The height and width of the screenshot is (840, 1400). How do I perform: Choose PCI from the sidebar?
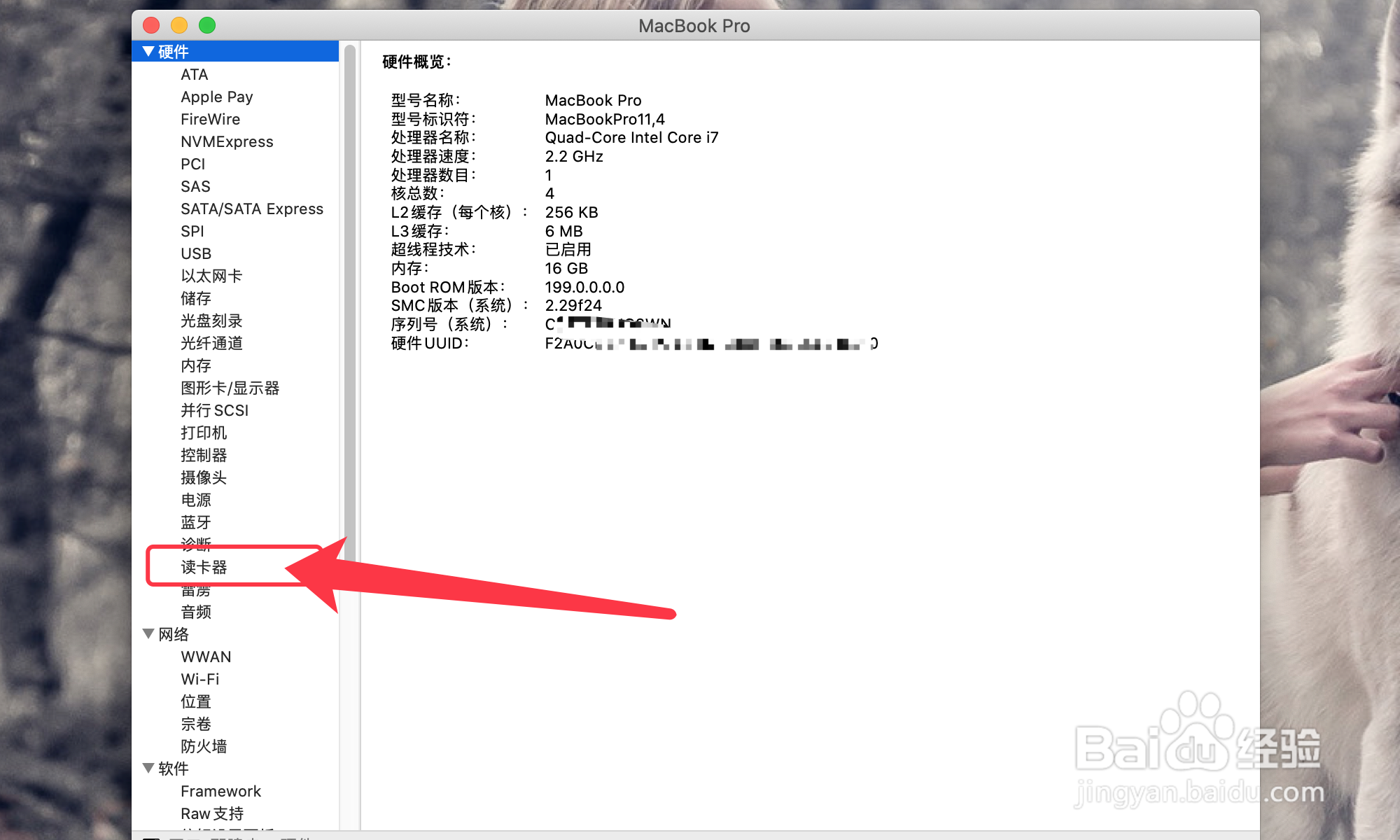[192, 164]
